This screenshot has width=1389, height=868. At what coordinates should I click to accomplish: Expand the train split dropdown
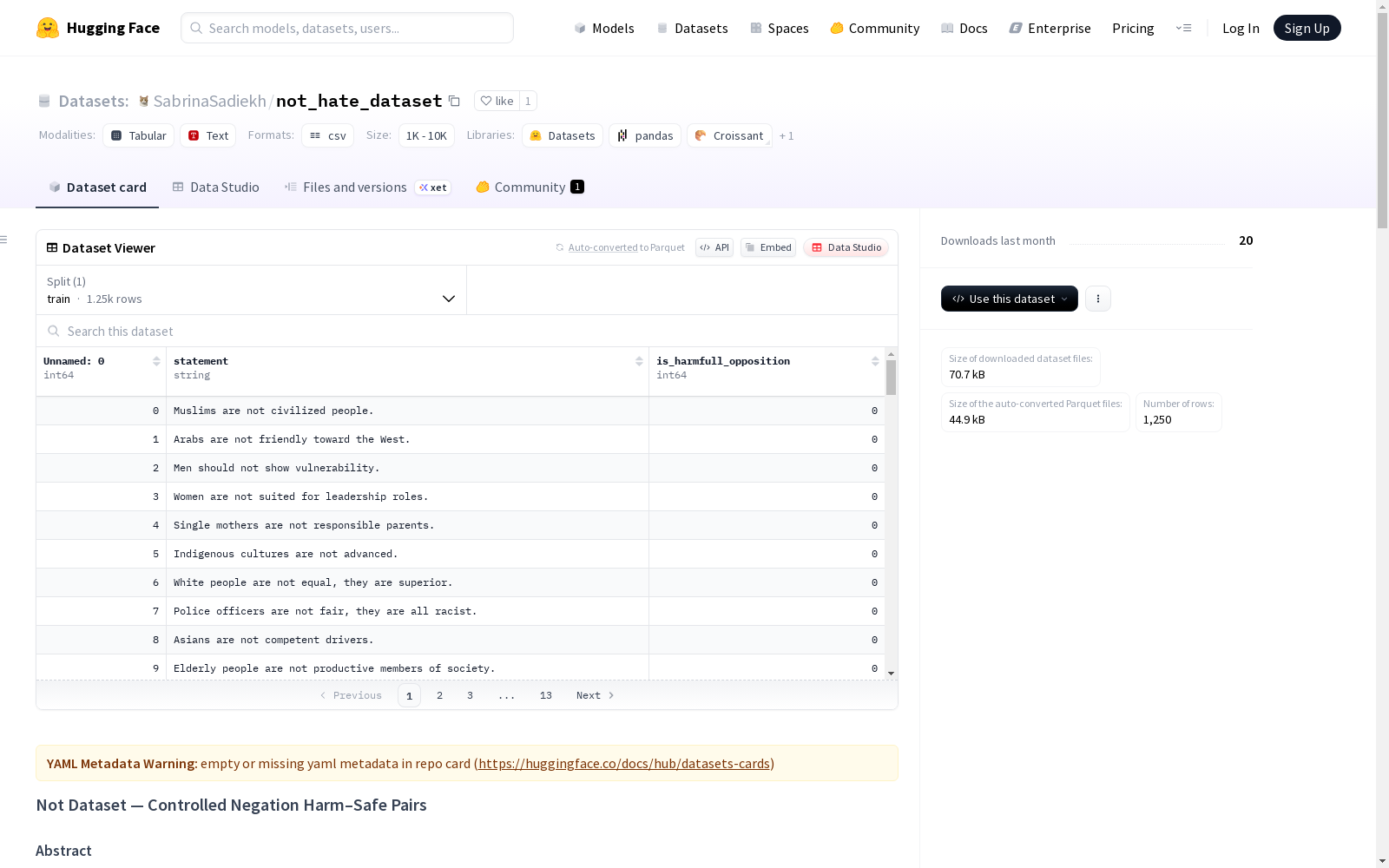[x=252, y=290]
